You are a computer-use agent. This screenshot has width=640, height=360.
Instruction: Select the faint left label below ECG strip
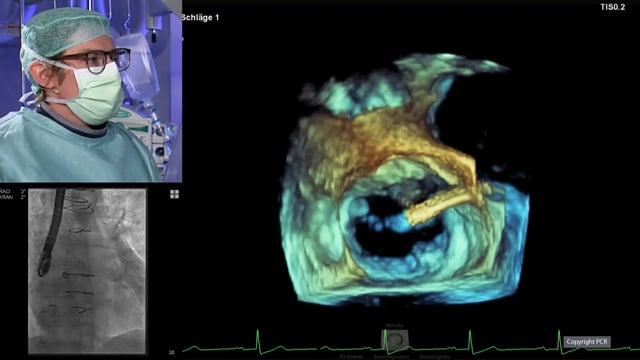coord(351,357)
